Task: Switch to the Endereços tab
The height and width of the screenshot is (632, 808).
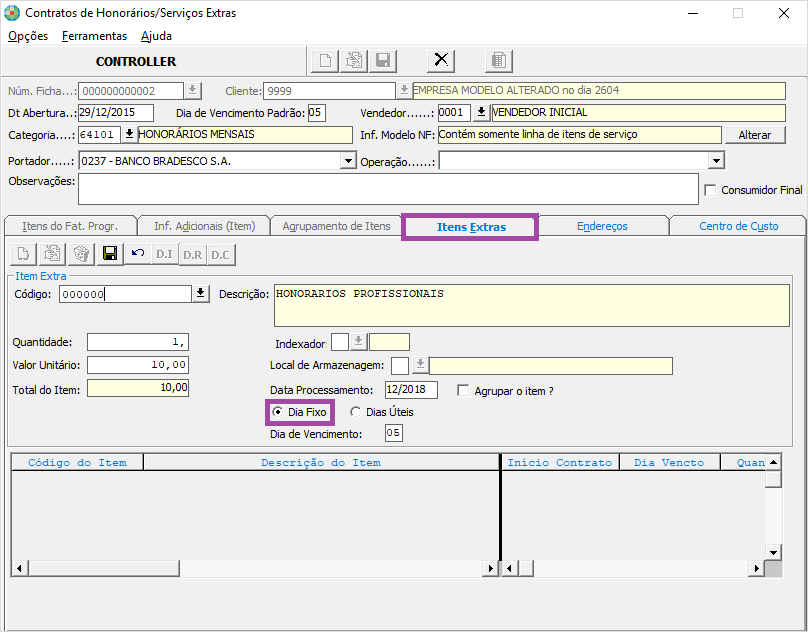Action: point(602,226)
